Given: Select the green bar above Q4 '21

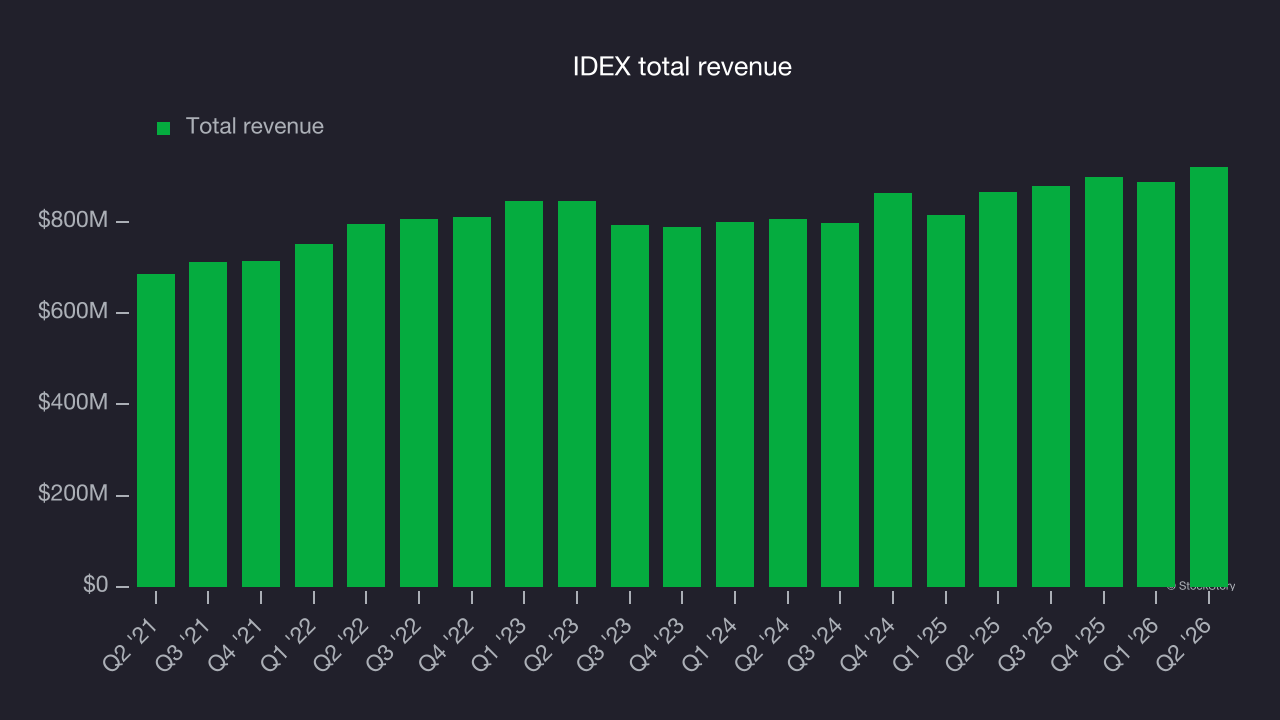Looking at the screenshot, I should pos(261,424).
